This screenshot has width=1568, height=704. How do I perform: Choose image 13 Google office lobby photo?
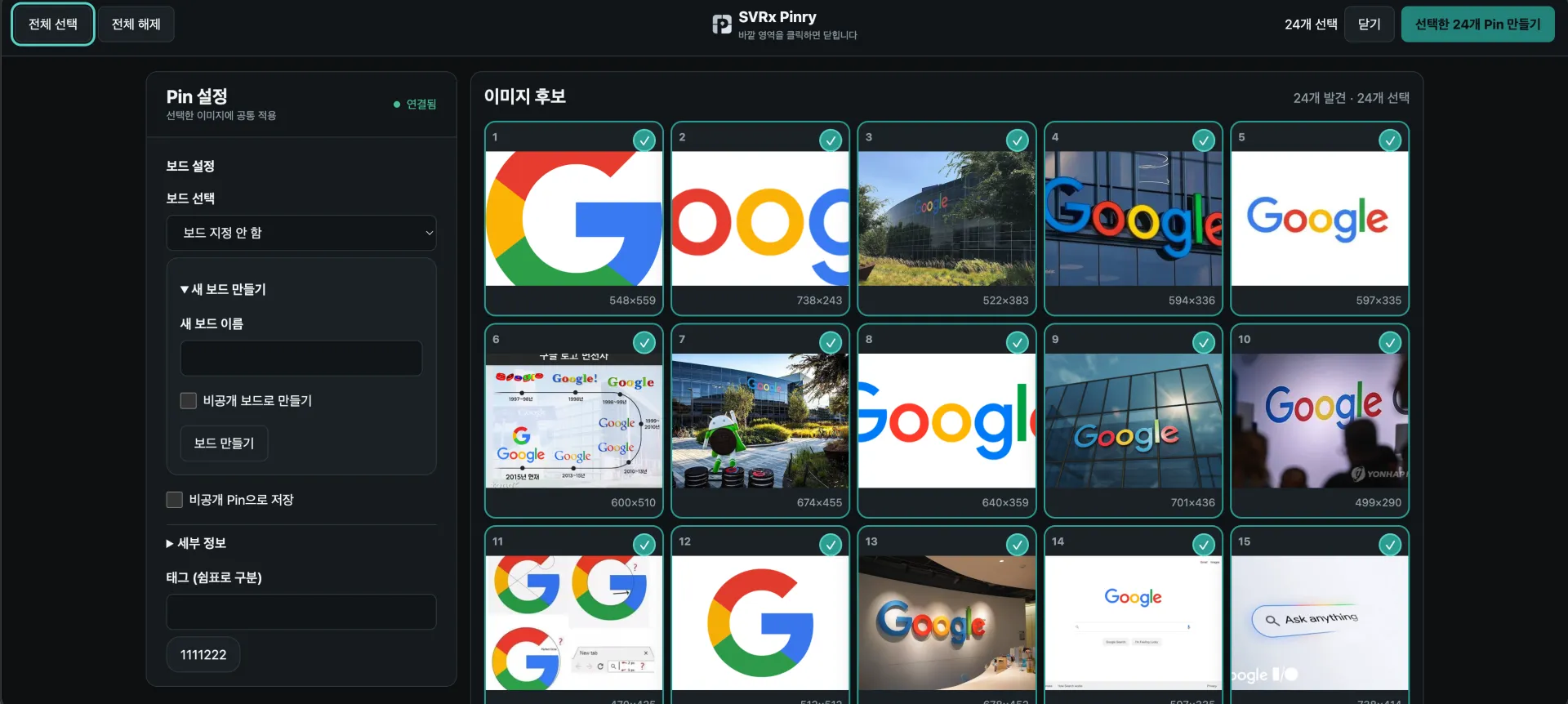point(947,623)
